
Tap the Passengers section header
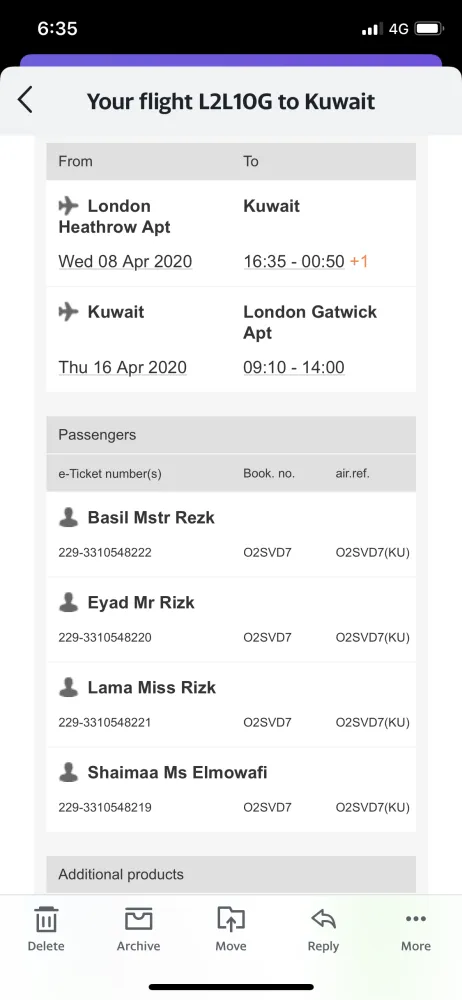(x=231, y=435)
